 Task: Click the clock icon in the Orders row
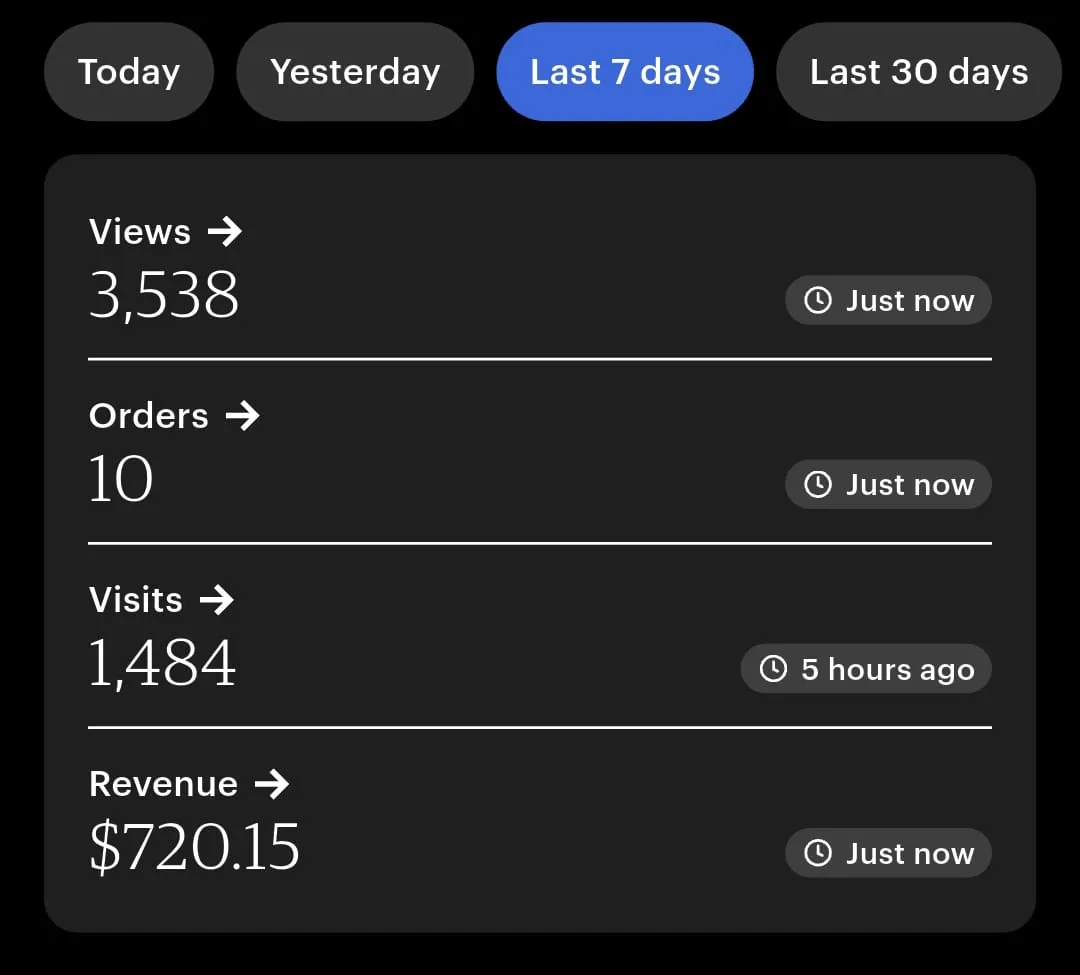(x=818, y=484)
